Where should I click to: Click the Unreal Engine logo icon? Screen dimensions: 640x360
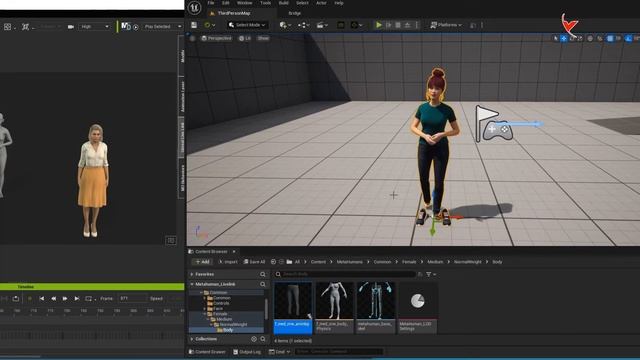pos(195,8)
